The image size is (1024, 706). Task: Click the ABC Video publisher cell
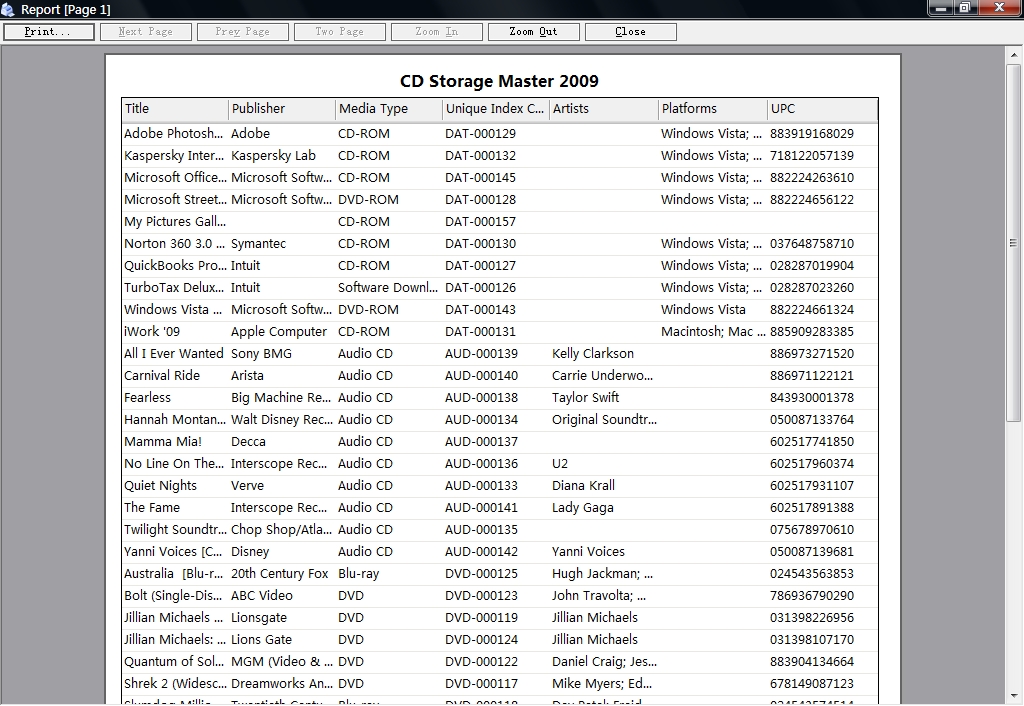pos(262,596)
